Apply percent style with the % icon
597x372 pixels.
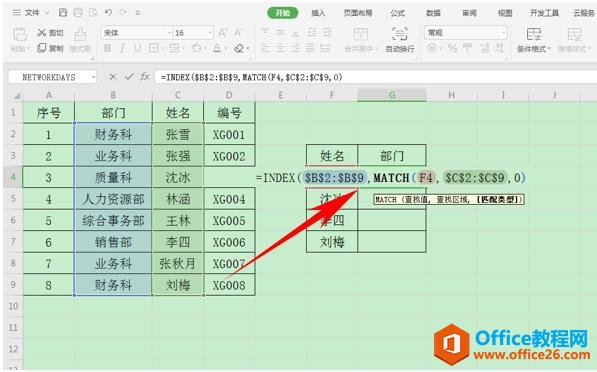click(x=452, y=48)
